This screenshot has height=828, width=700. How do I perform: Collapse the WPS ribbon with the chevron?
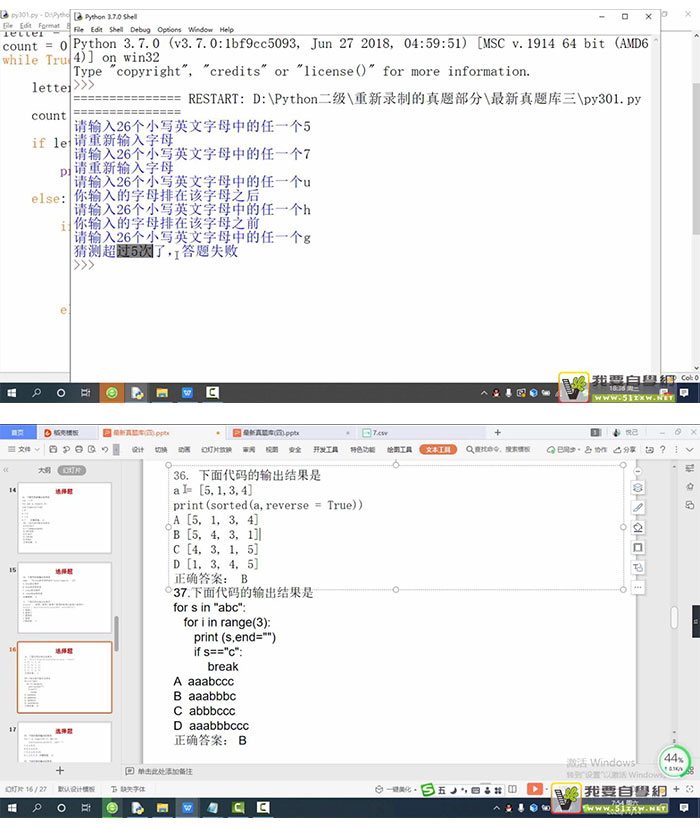[689, 449]
